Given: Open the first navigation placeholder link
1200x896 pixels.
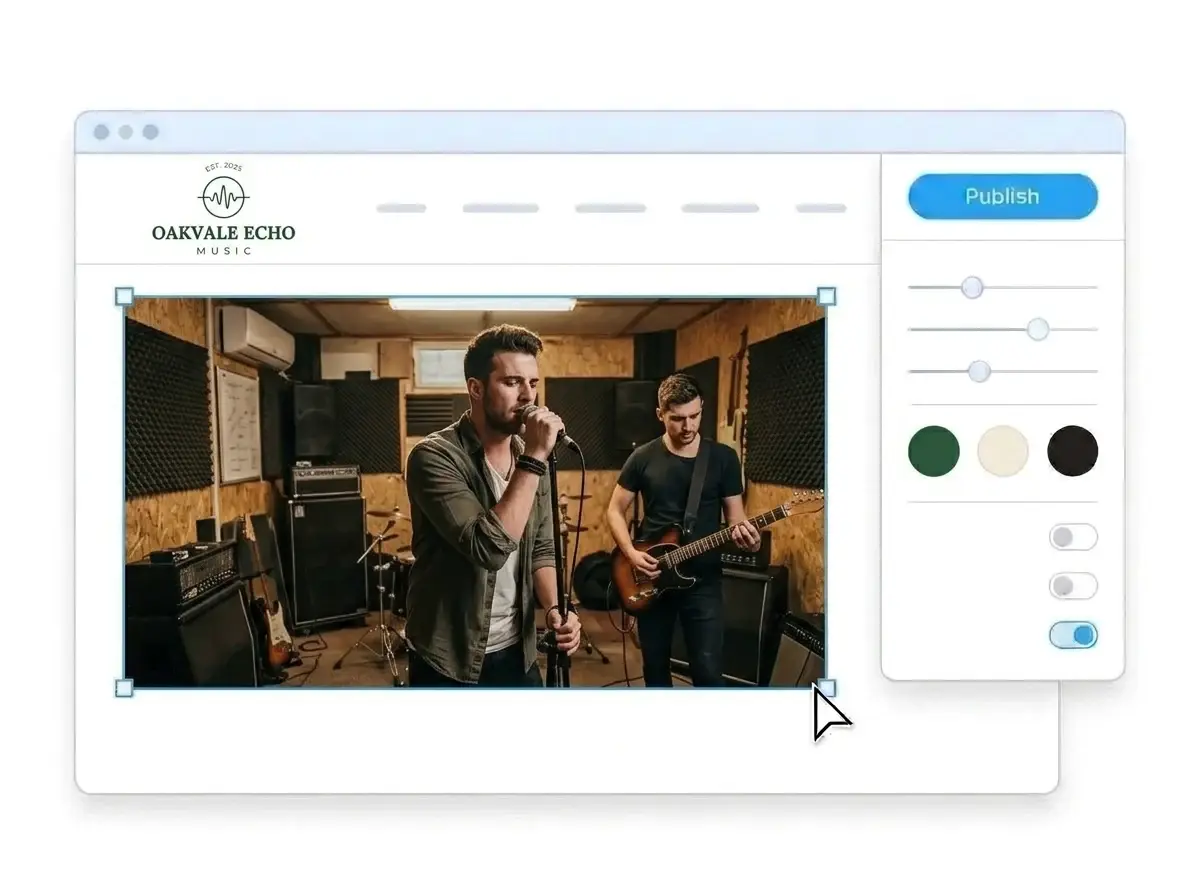Looking at the screenshot, I should 401,208.
